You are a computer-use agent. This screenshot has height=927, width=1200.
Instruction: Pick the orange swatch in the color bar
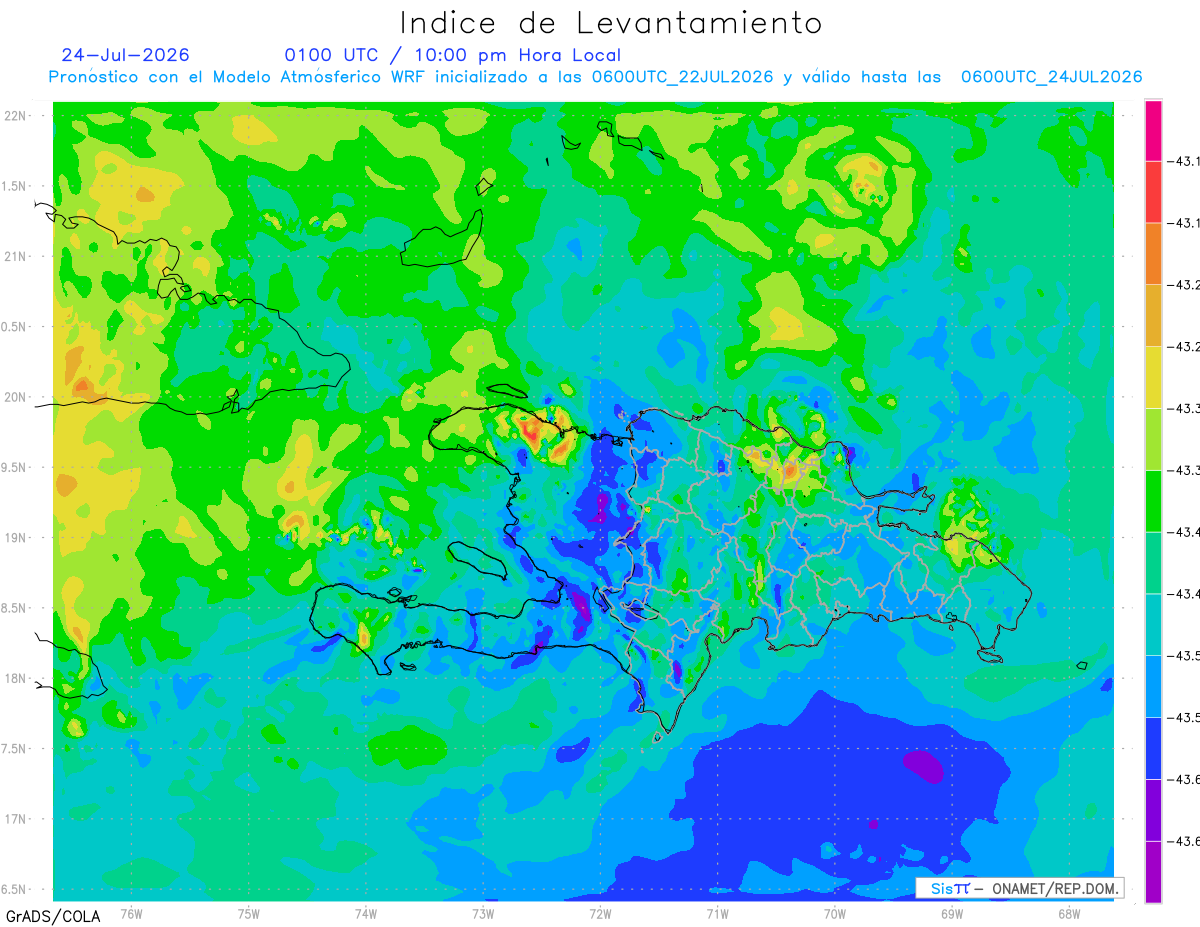point(1153,254)
